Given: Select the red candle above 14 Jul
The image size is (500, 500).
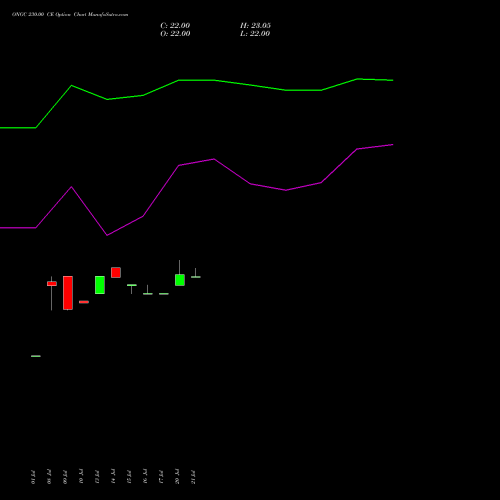Looking at the screenshot, I should pos(116,272).
